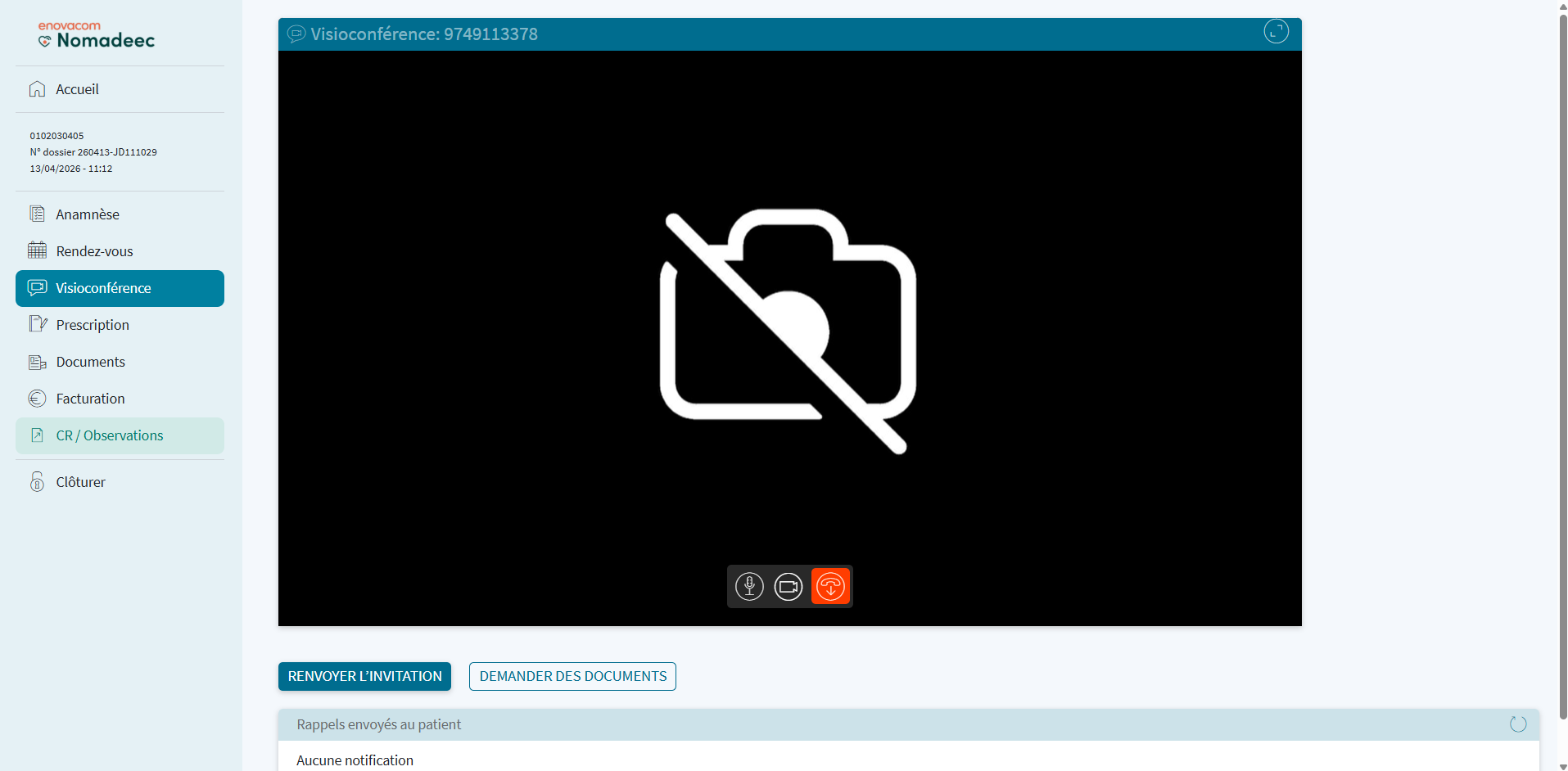
Task: Click the Documents files icon
Action: tap(38, 361)
